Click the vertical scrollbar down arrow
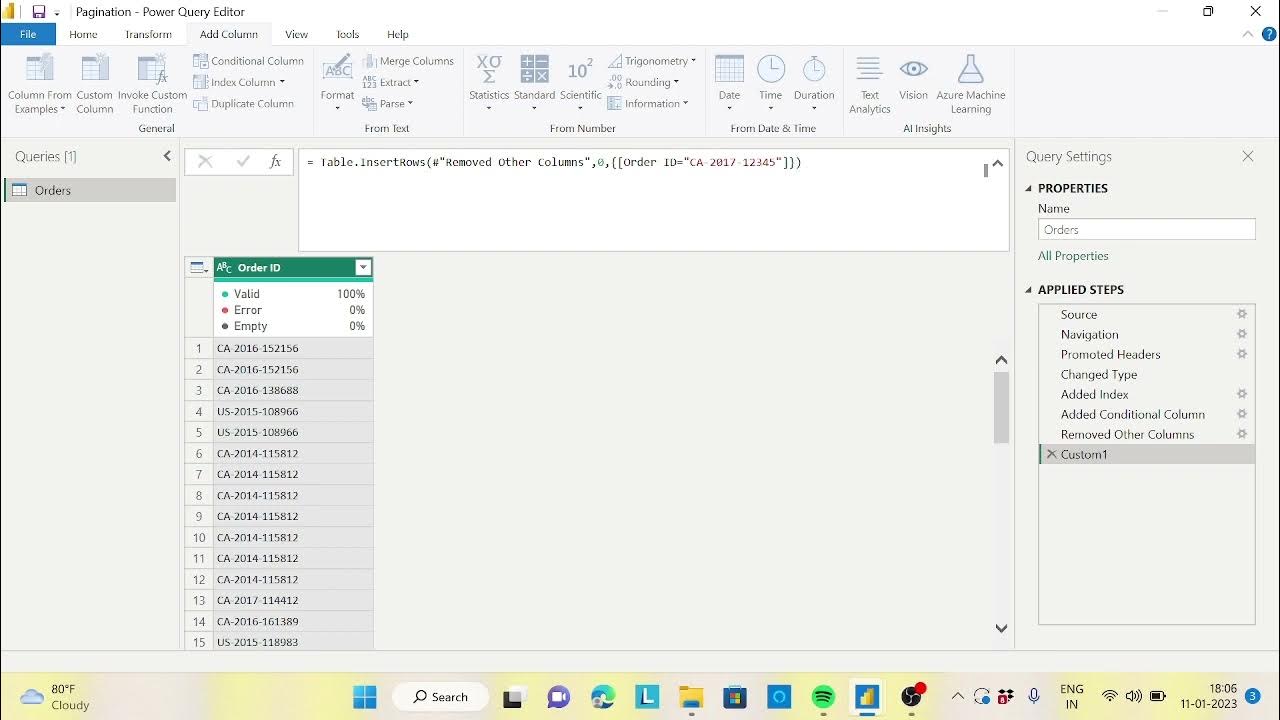This screenshot has height=720, width=1280. coord(1001,628)
